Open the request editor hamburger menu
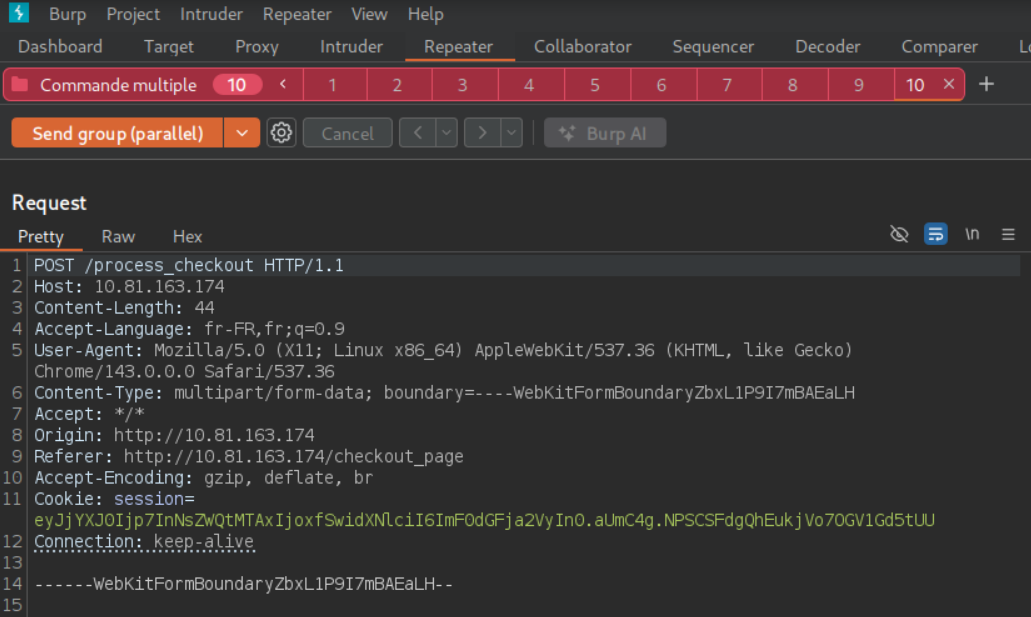The height and width of the screenshot is (617, 1031). click(1008, 234)
